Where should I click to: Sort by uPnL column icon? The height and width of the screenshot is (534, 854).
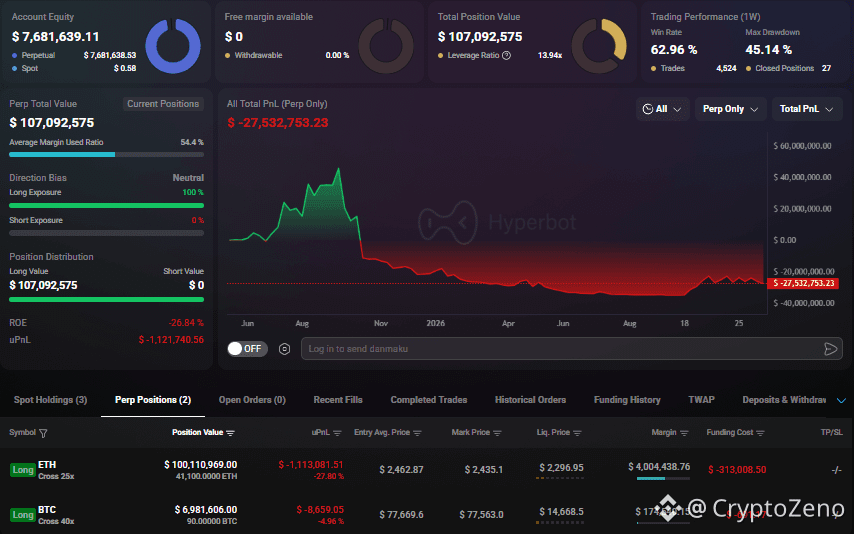pos(337,433)
